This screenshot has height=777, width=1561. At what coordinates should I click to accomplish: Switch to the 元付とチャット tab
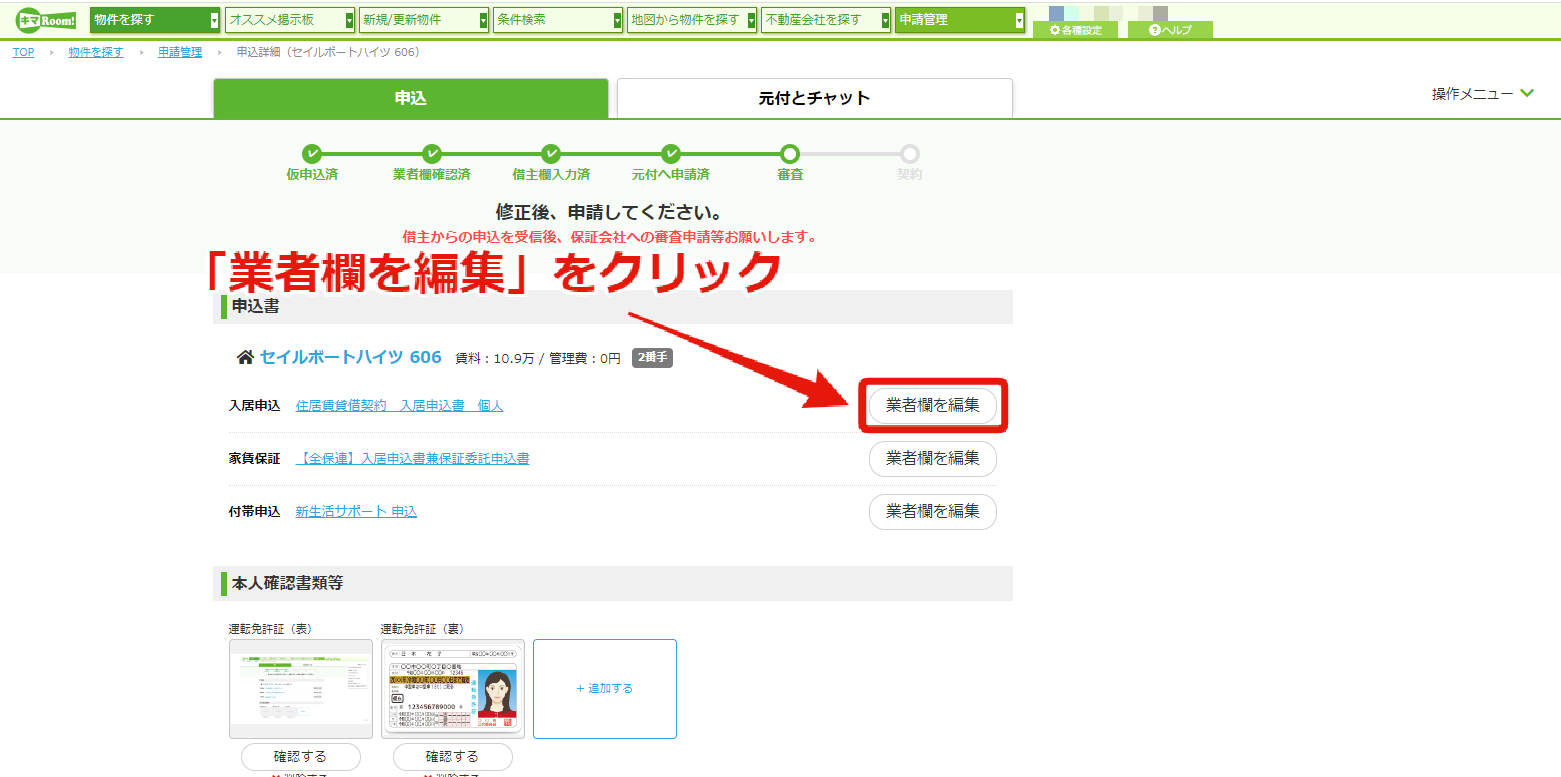point(815,98)
